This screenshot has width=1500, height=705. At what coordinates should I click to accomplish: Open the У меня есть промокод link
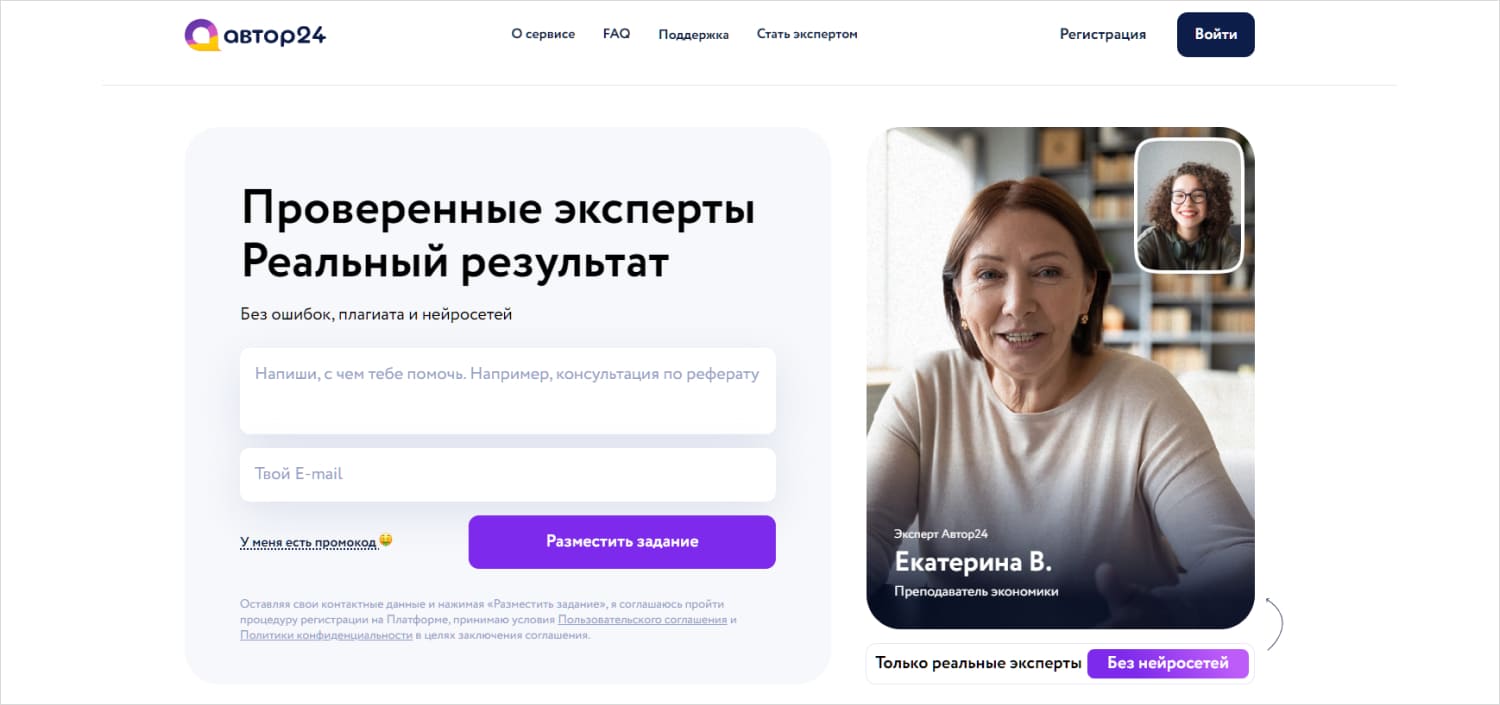click(308, 542)
